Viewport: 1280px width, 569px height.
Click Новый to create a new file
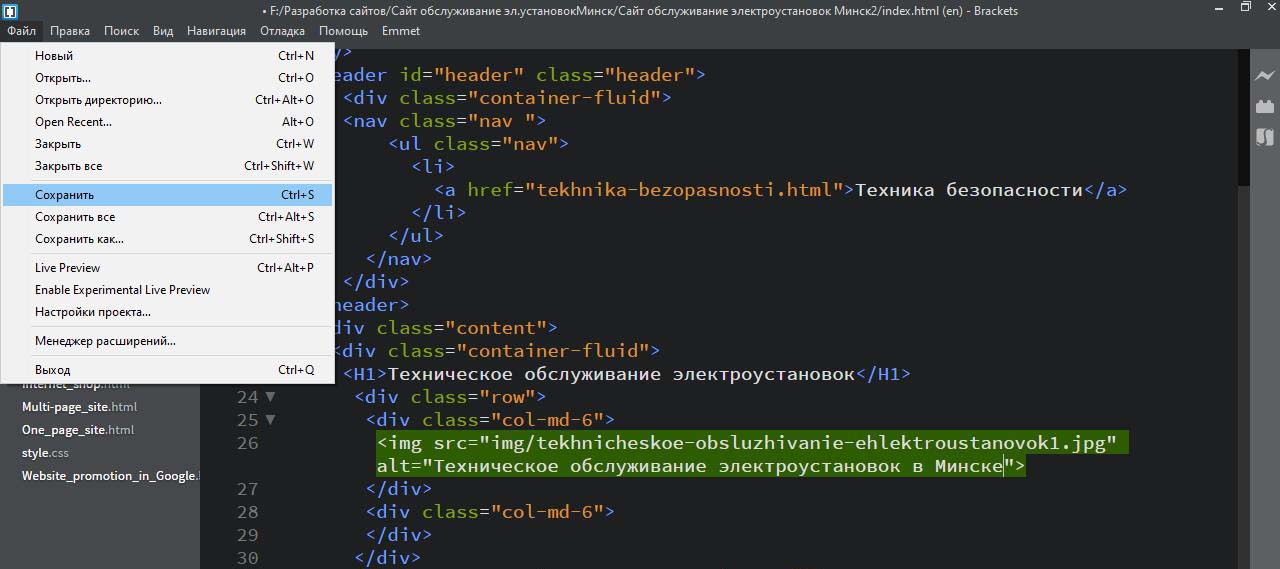54,56
